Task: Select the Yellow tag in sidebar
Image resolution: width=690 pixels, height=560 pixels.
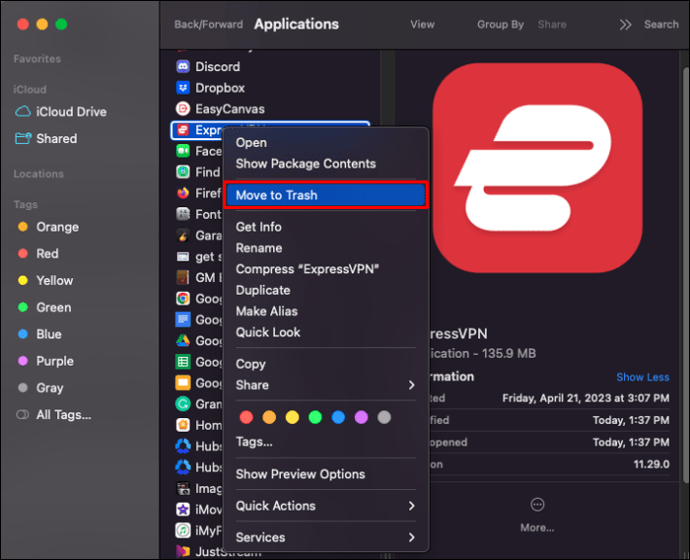Action: [x=45, y=281]
